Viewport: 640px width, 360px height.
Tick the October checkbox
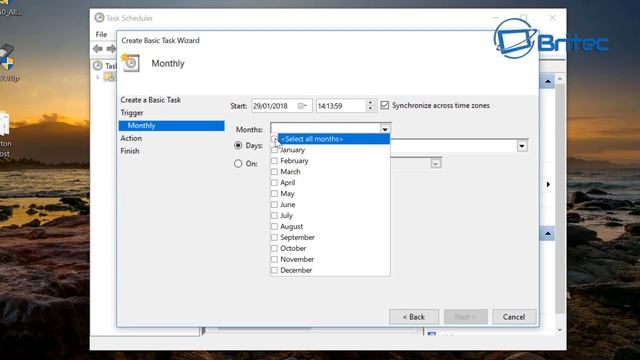tap(274, 248)
